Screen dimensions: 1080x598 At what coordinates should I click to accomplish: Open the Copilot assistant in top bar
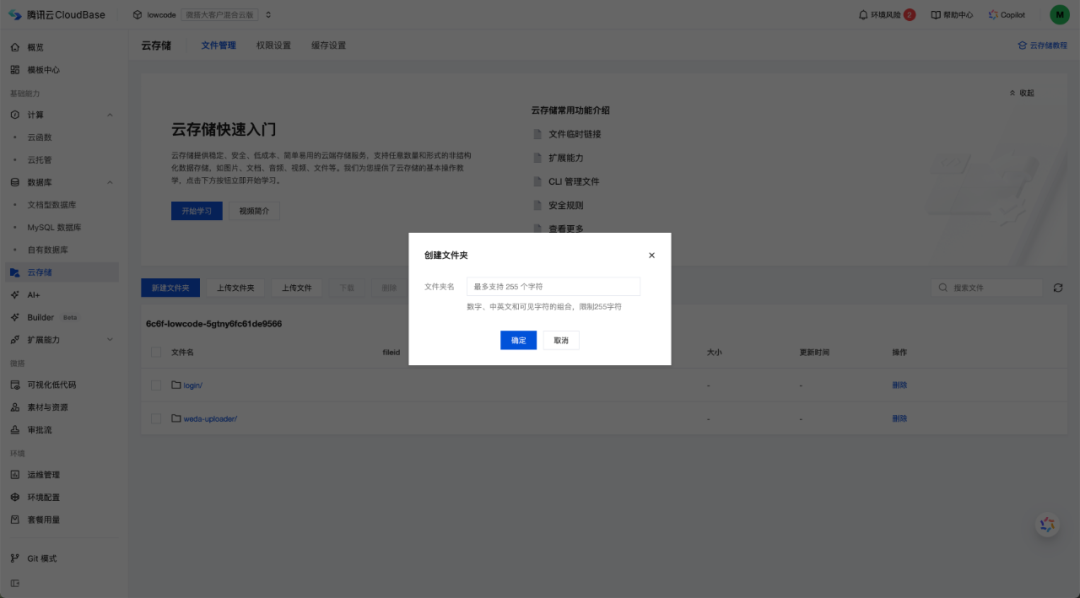pyautogui.click(x=1006, y=13)
